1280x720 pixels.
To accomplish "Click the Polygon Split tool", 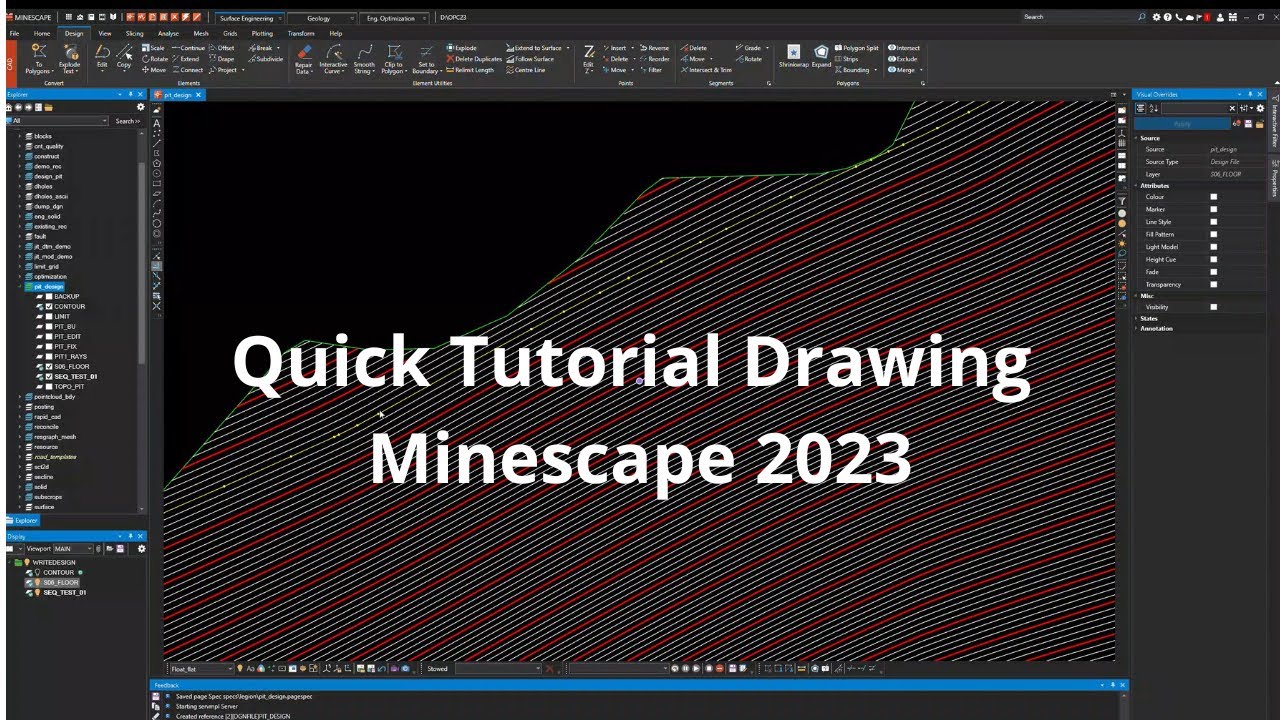I will pyautogui.click(x=856, y=48).
